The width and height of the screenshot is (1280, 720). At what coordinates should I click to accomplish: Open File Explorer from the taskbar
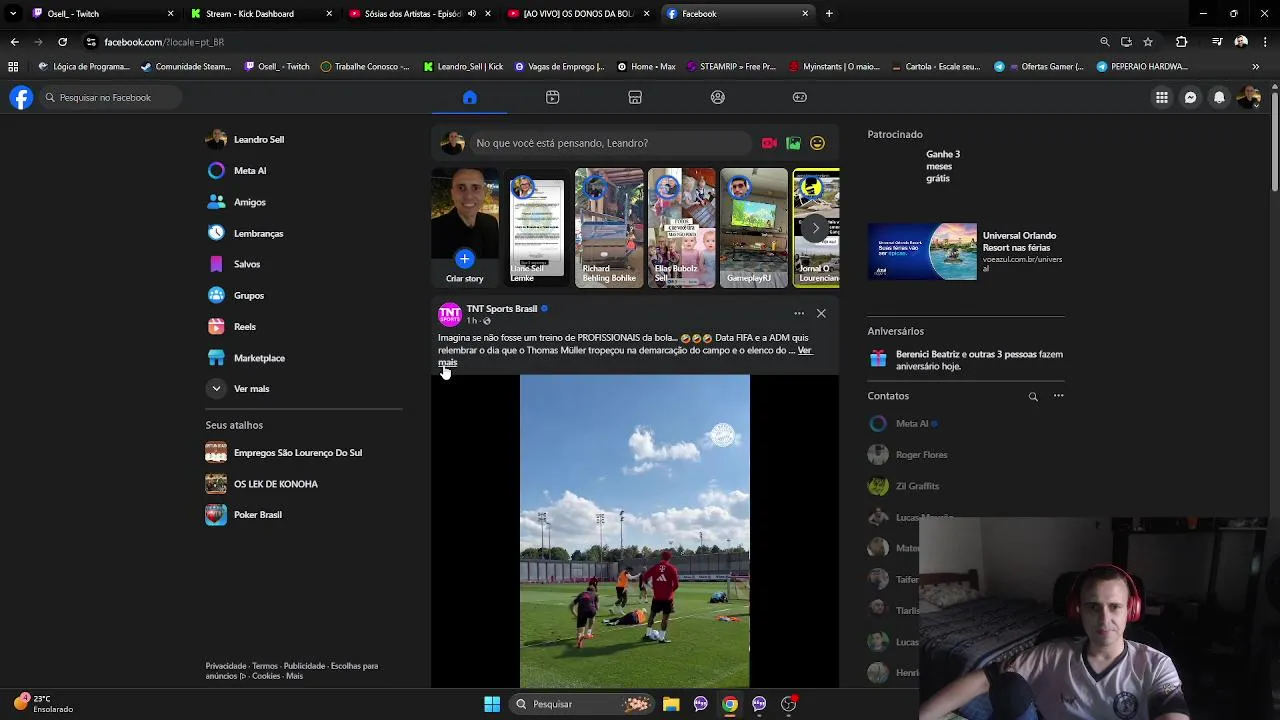(x=671, y=704)
